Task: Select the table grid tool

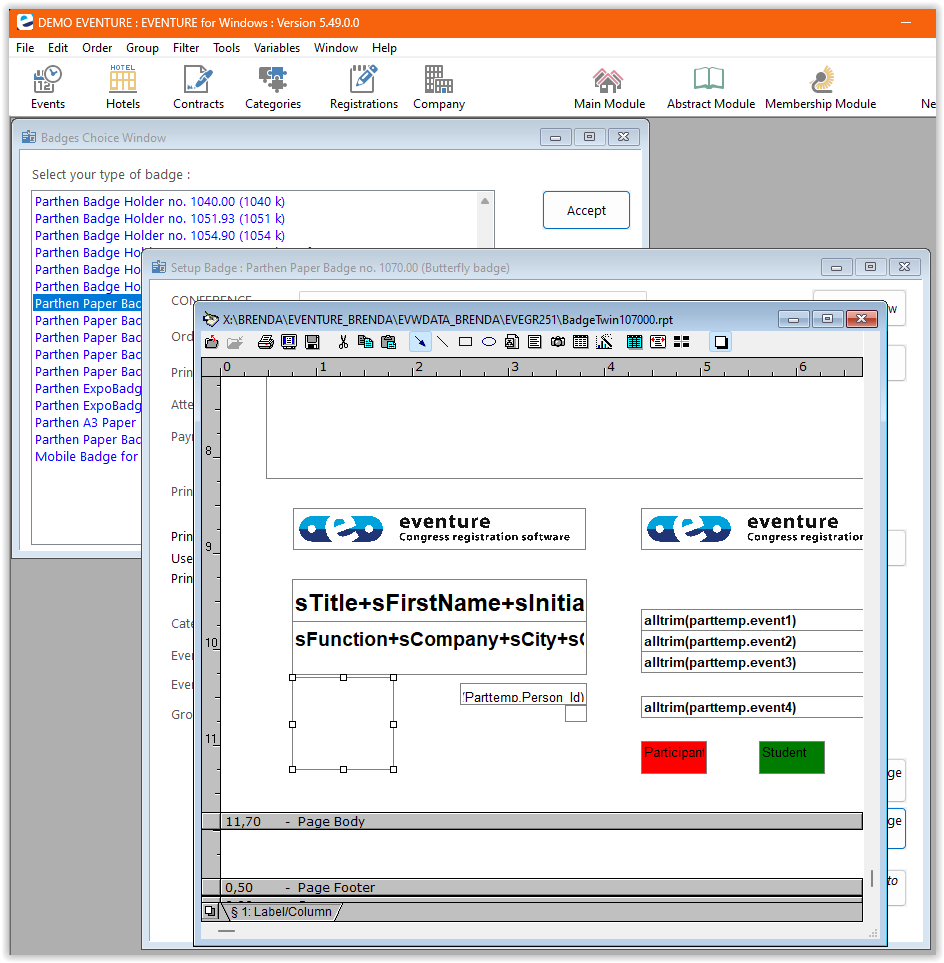Action: pos(580,342)
